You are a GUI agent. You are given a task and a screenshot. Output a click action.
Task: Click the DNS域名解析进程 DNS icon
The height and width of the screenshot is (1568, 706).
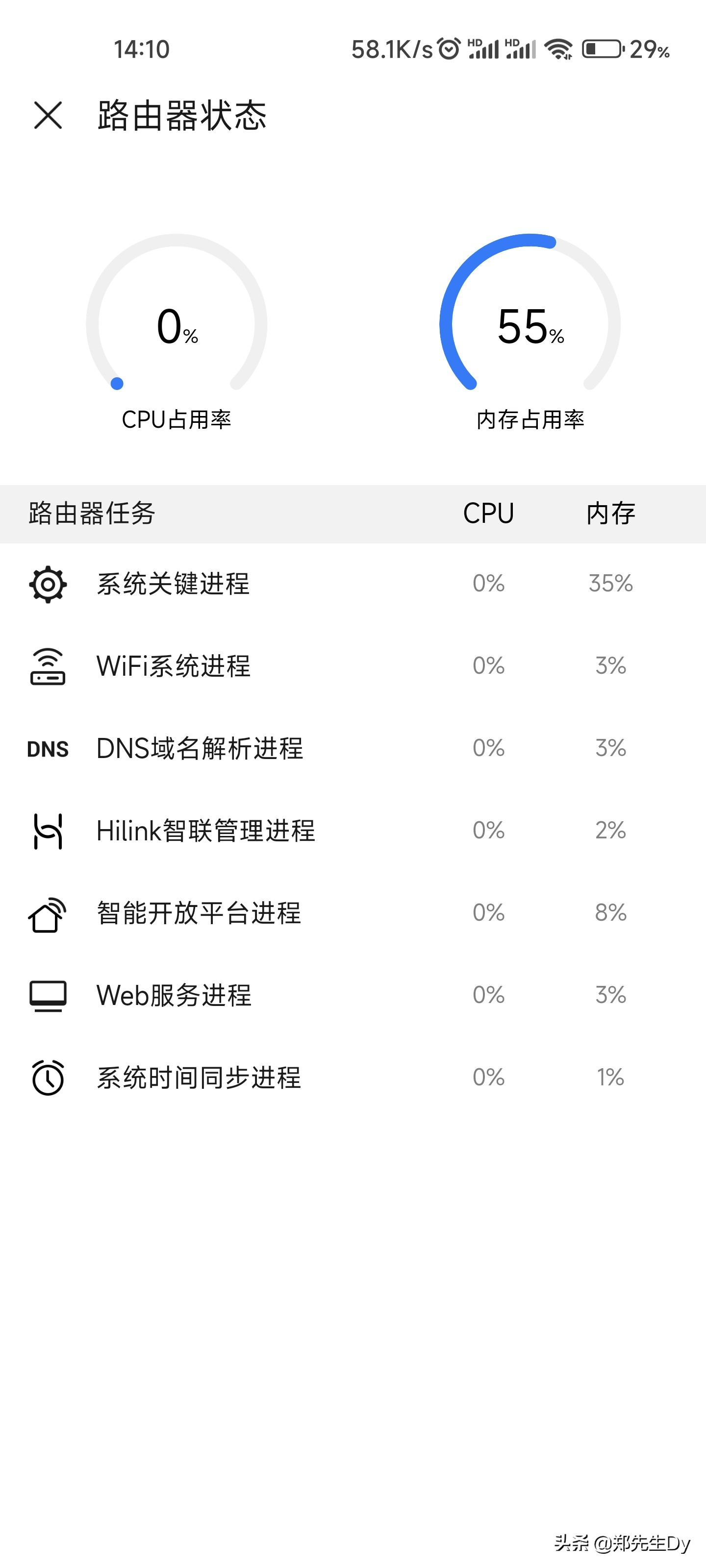48,750
